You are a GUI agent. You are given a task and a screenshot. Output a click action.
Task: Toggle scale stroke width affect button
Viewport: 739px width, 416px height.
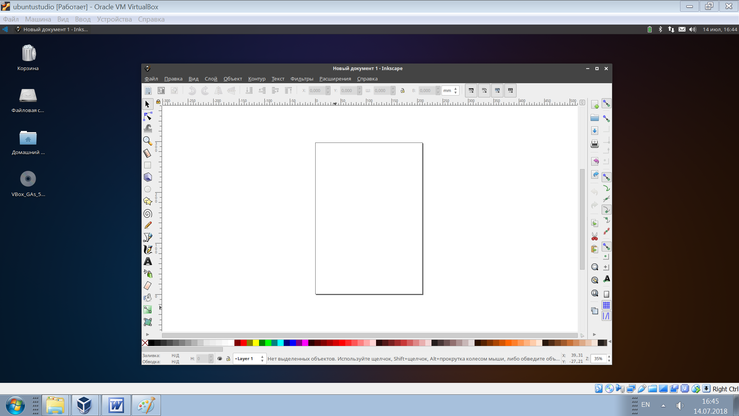pos(471,90)
